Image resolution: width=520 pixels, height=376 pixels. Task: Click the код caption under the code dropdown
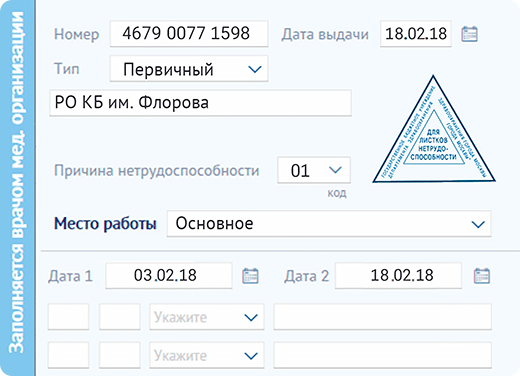point(337,193)
